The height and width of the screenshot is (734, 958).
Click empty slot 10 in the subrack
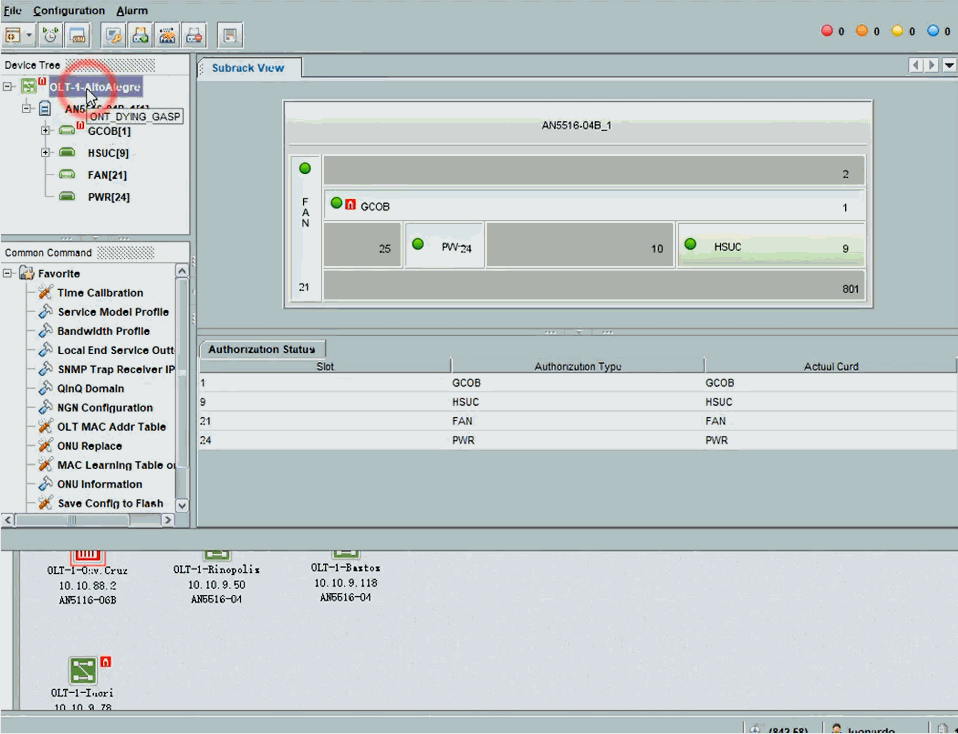point(580,246)
